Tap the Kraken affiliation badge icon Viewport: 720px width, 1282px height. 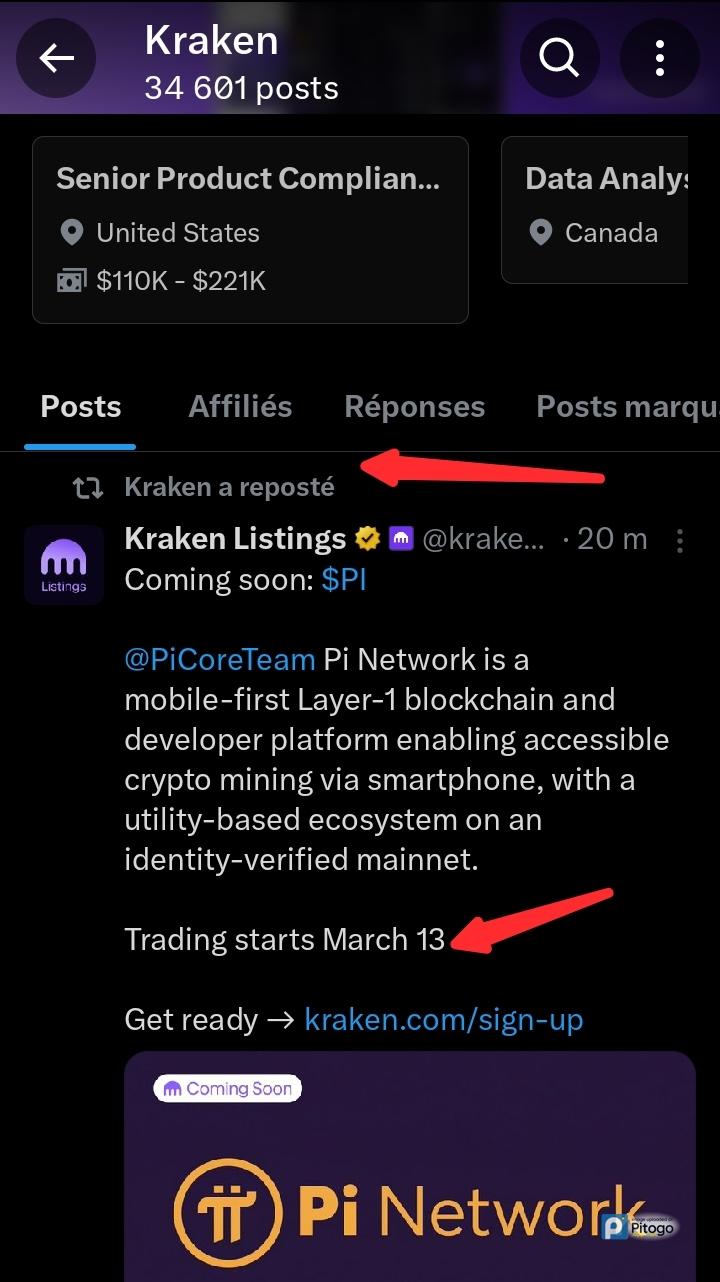pos(401,540)
